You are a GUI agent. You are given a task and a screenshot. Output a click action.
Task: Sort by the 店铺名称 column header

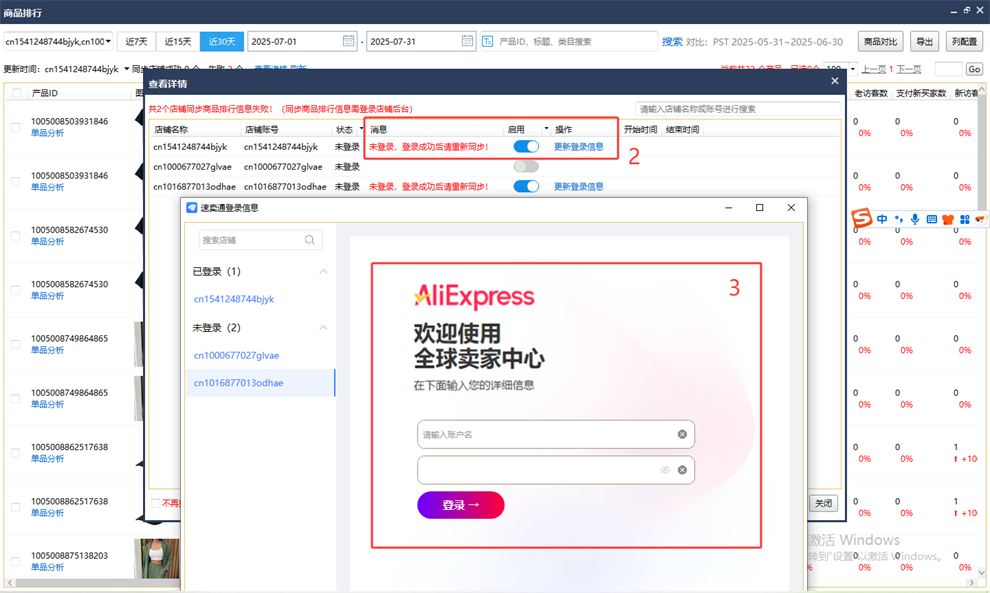[171, 129]
